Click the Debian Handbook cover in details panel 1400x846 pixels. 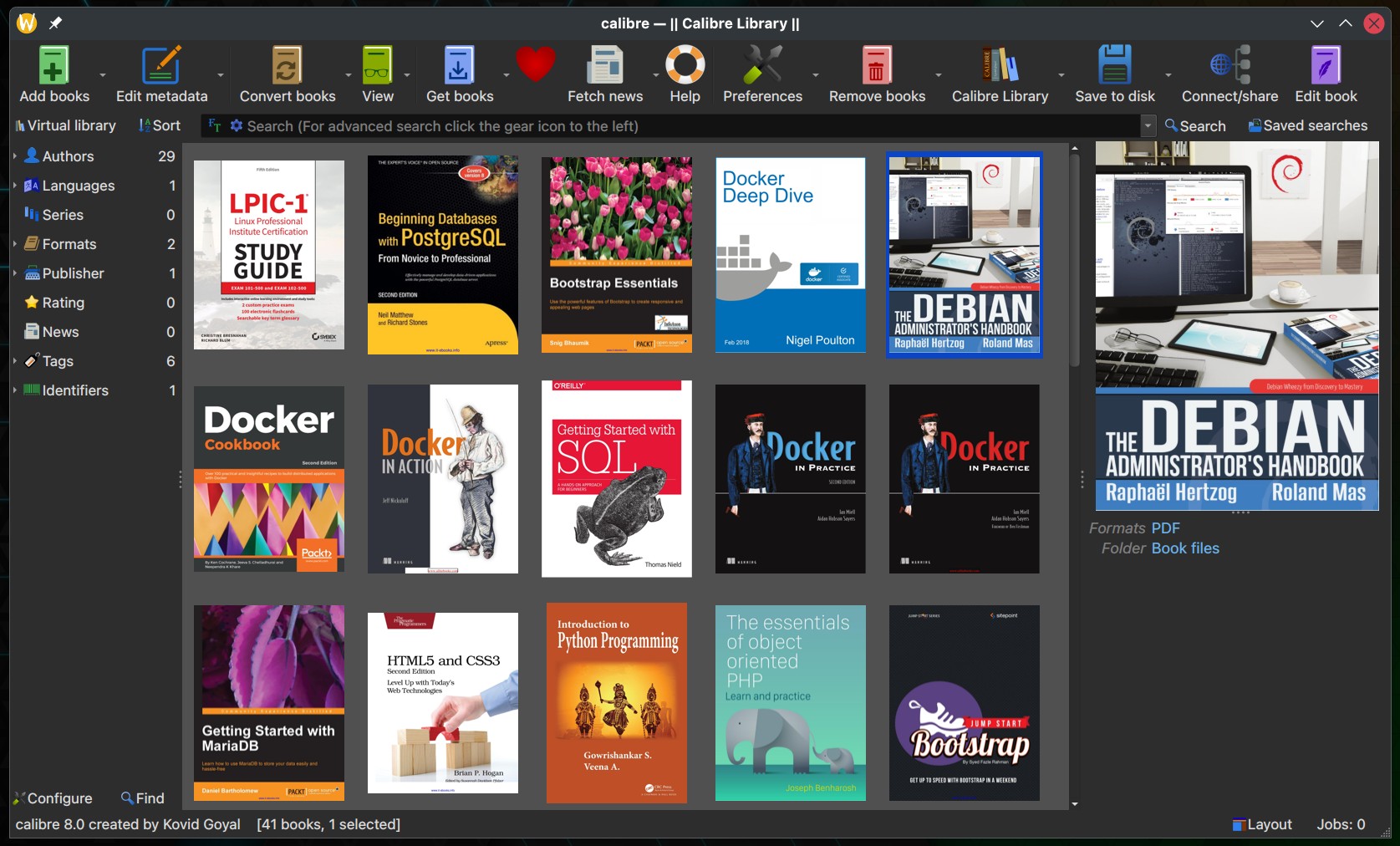coord(1237,325)
